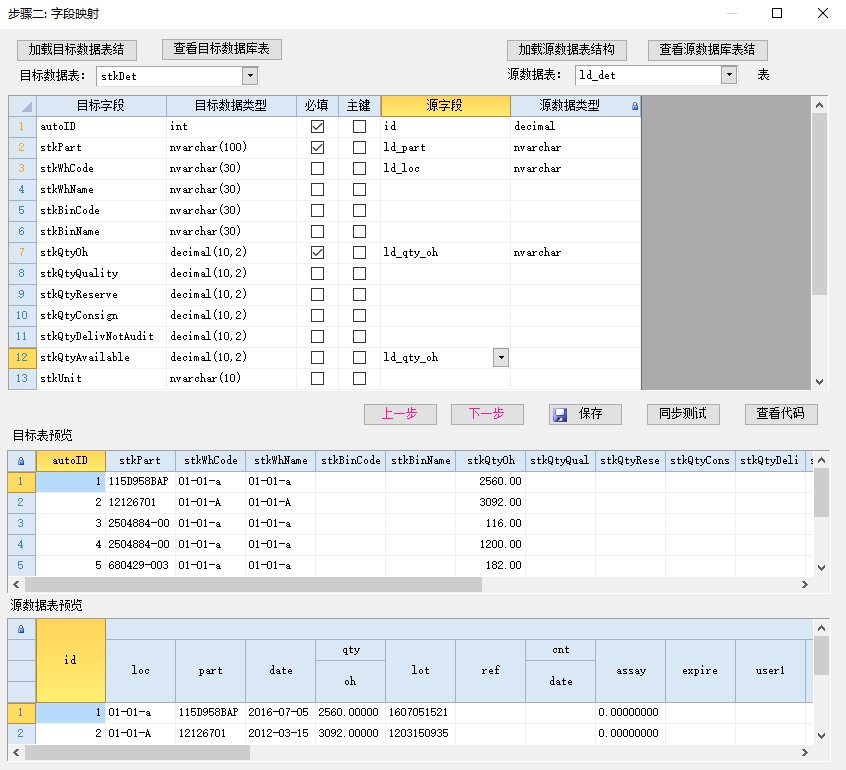846x770 pixels.
Task: Click source field cell ld_part
Action: click(446, 147)
